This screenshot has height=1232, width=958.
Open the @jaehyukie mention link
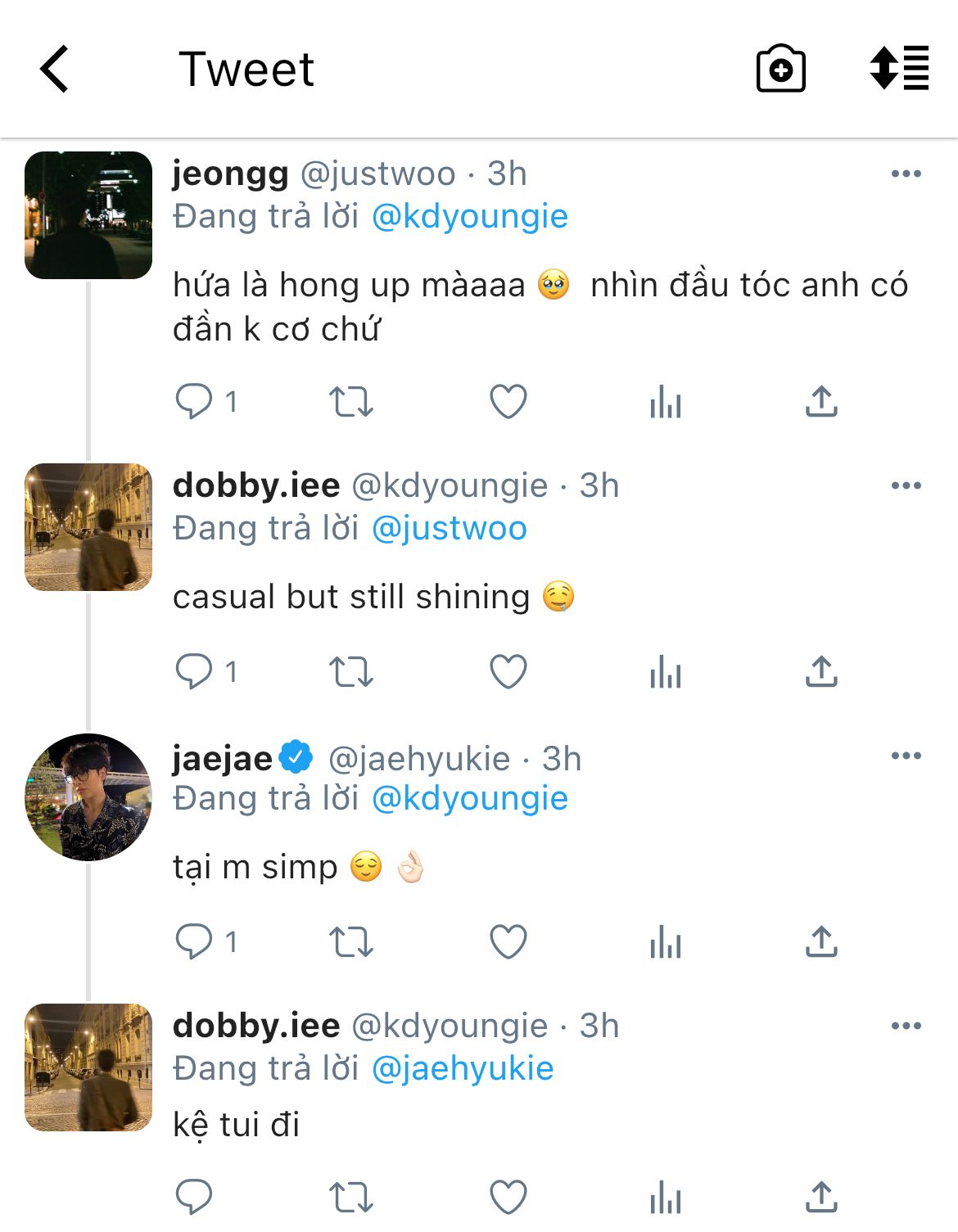coord(463,1068)
